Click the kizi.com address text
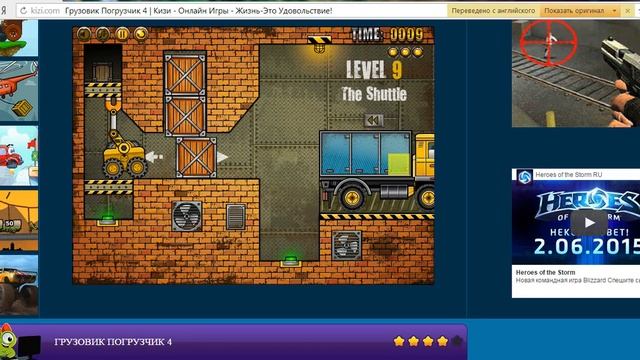The width and height of the screenshot is (640, 360). pyautogui.click(x=45, y=11)
